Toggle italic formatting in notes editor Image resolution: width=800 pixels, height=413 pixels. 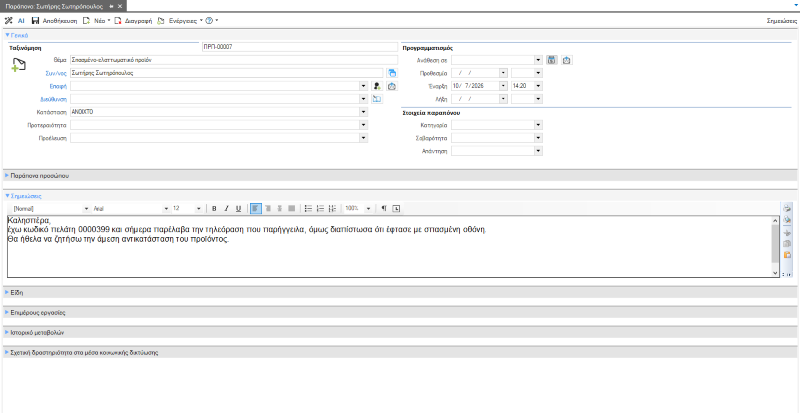tap(227, 209)
